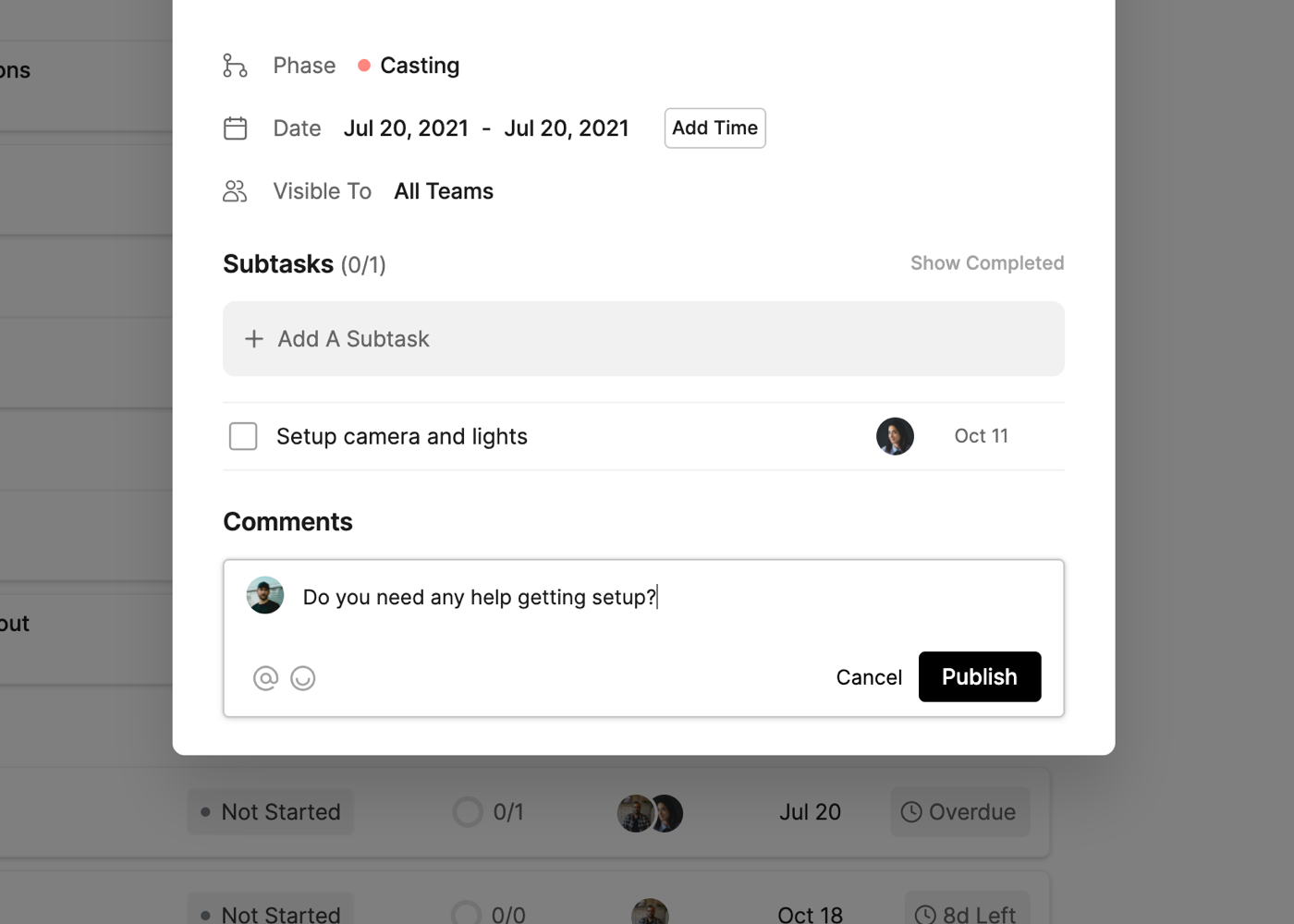
Task: Click the people icon beside Visible To
Action: click(236, 191)
